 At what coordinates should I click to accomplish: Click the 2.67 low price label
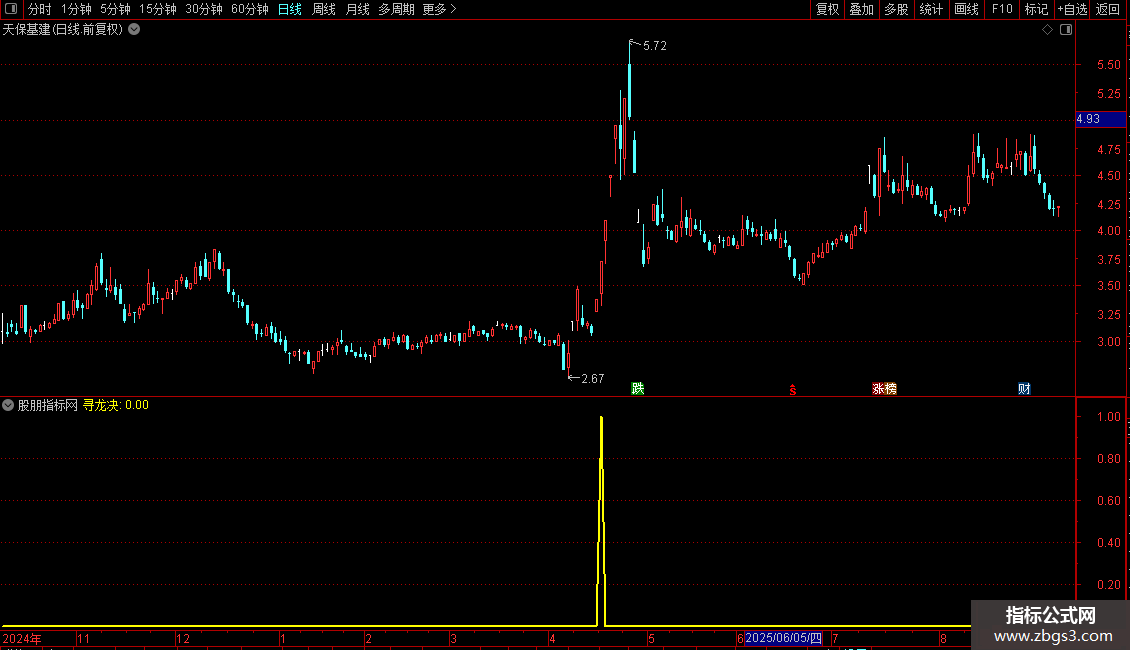point(592,378)
